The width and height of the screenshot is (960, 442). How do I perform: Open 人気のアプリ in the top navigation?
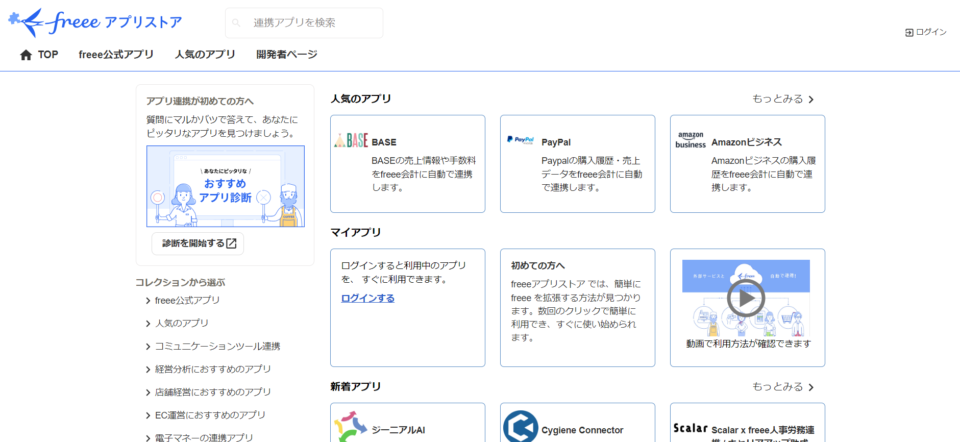tap(205, 54)
